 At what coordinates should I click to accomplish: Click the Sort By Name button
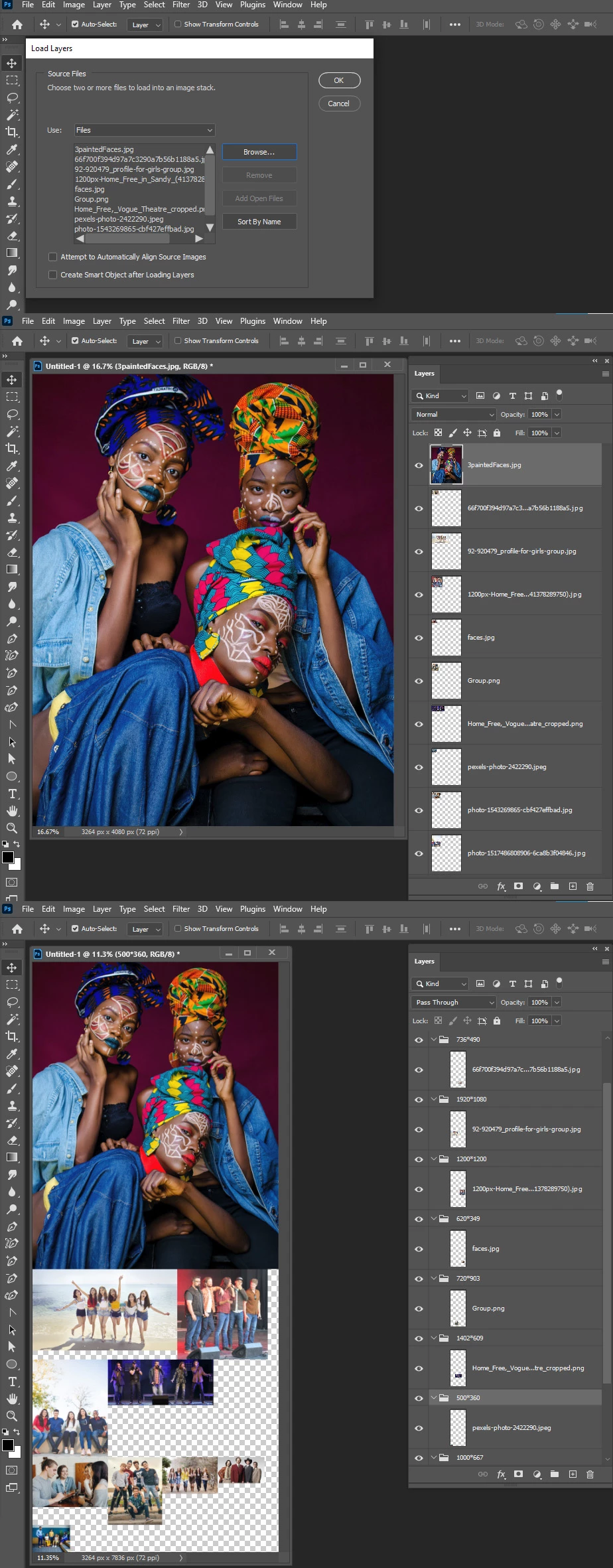click(259, 222)
